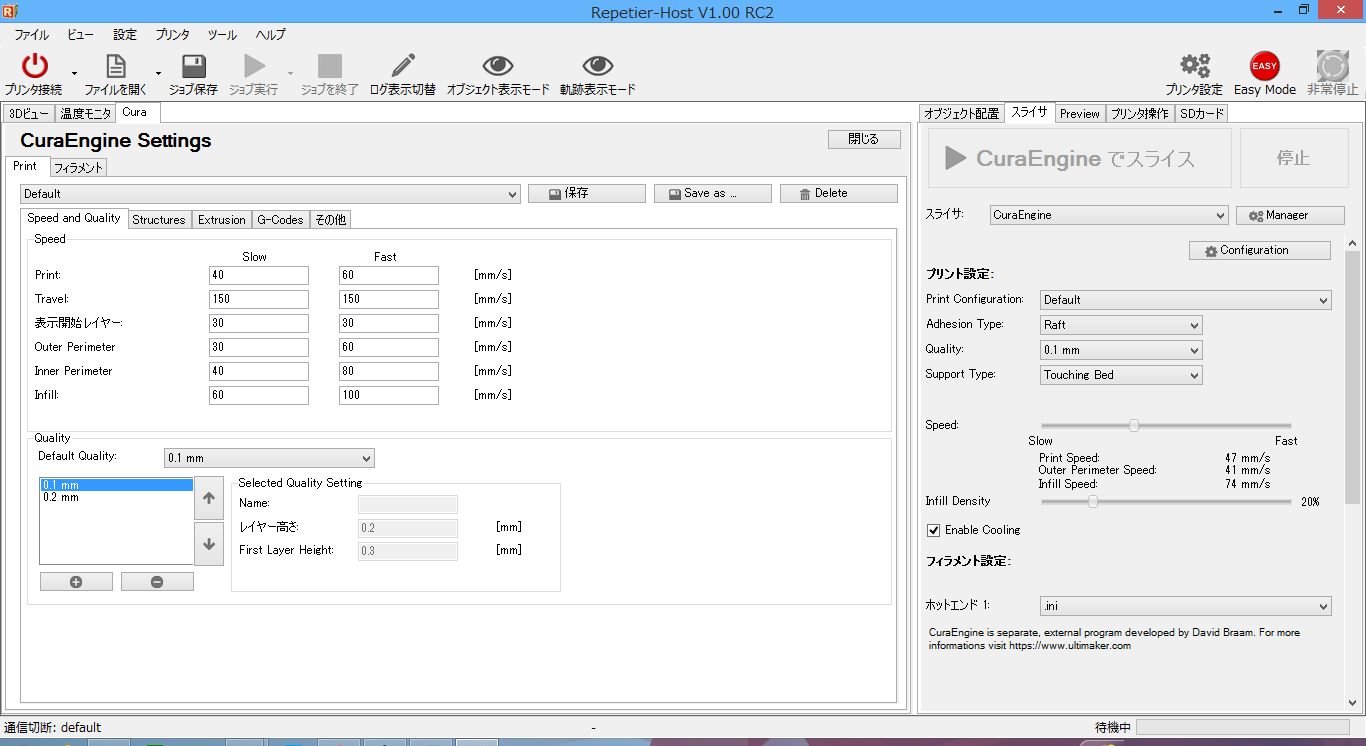Move the selected quality up with the arrow
Screen dimensions: 1366x746
point(209,498)
